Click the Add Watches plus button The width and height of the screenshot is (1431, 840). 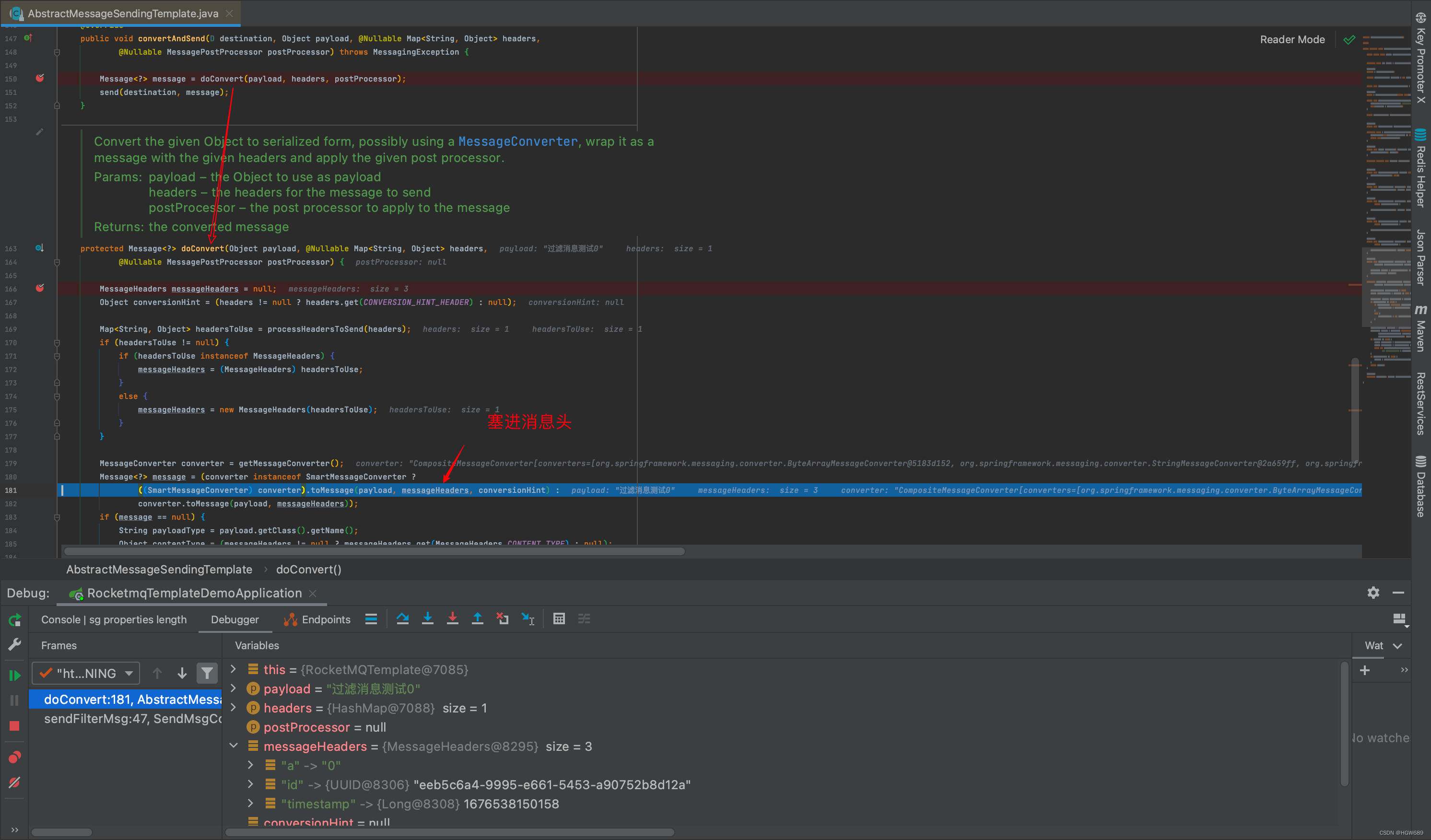click(1363, 669)
